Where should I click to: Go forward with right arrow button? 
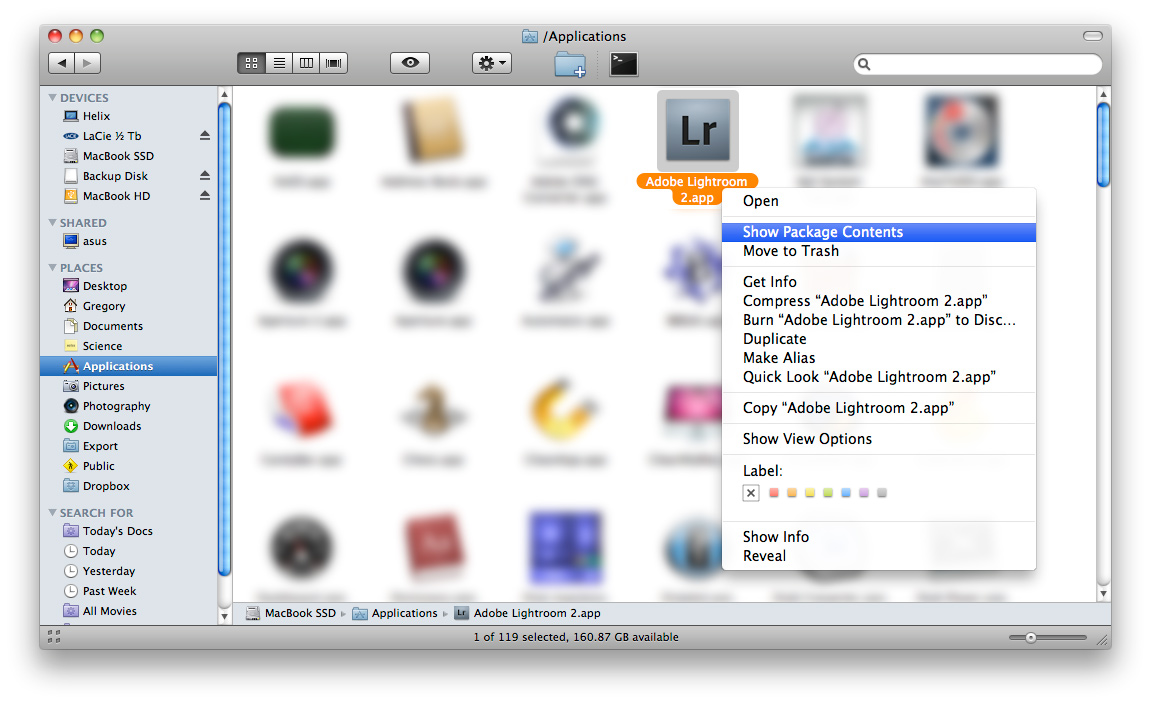point(87,63)
